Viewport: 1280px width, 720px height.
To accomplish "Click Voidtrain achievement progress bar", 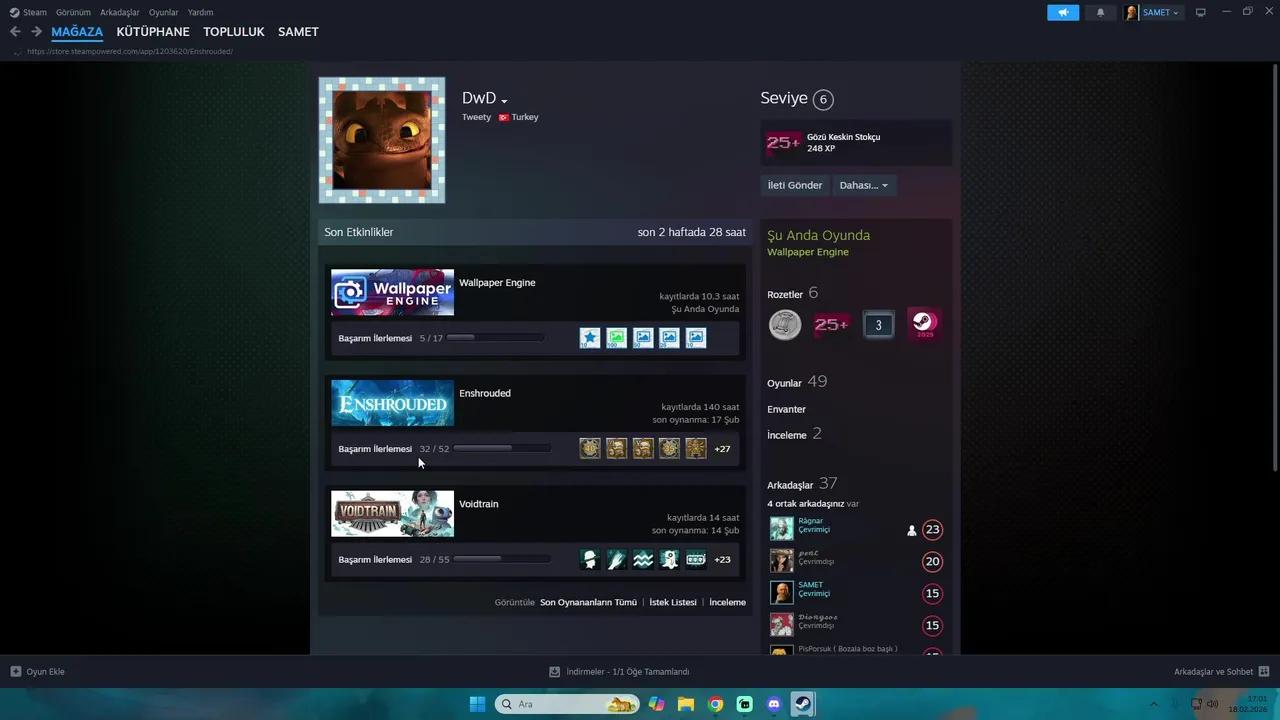I will click(x=502, y=560).
